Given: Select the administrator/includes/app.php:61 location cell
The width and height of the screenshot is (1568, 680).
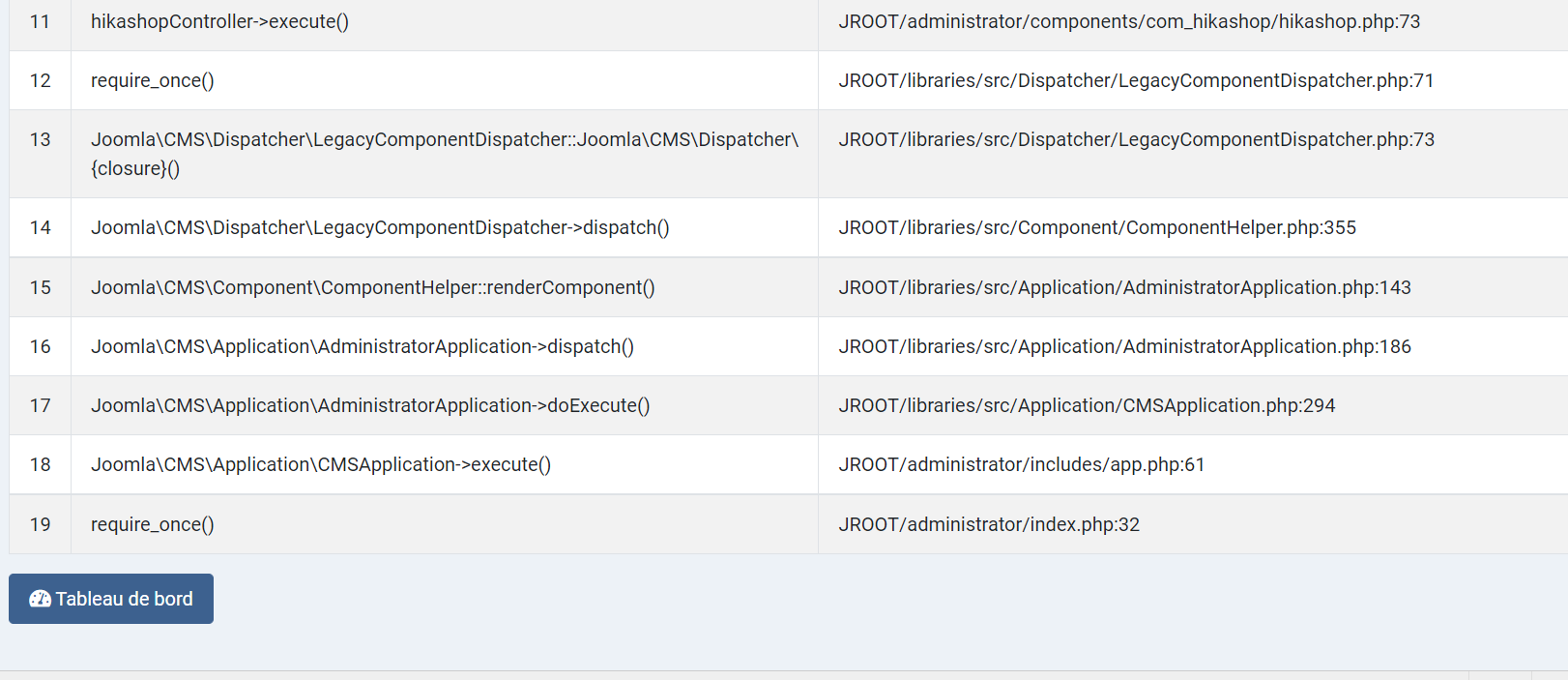Looking at the screenshot, I should pos(1021,464).
